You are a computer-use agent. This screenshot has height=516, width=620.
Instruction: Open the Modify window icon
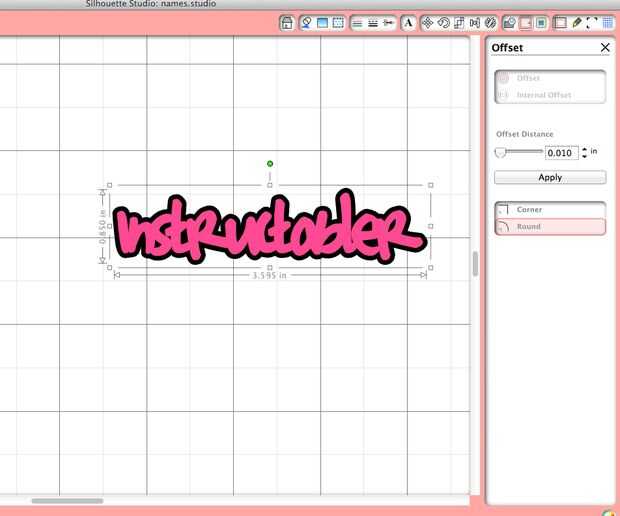pyautogui.click(x=510, y=23)
